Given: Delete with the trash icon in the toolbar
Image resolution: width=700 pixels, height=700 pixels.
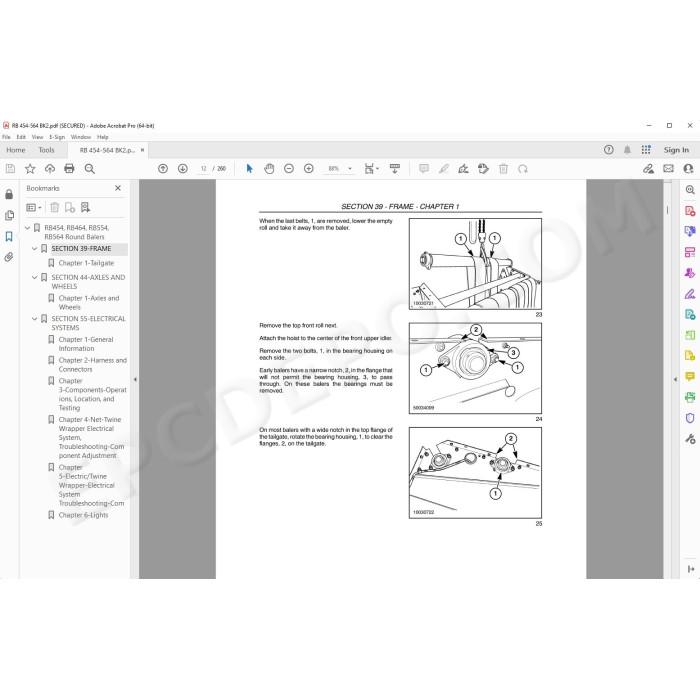Looking at the screenshot, I should [503, 169].
